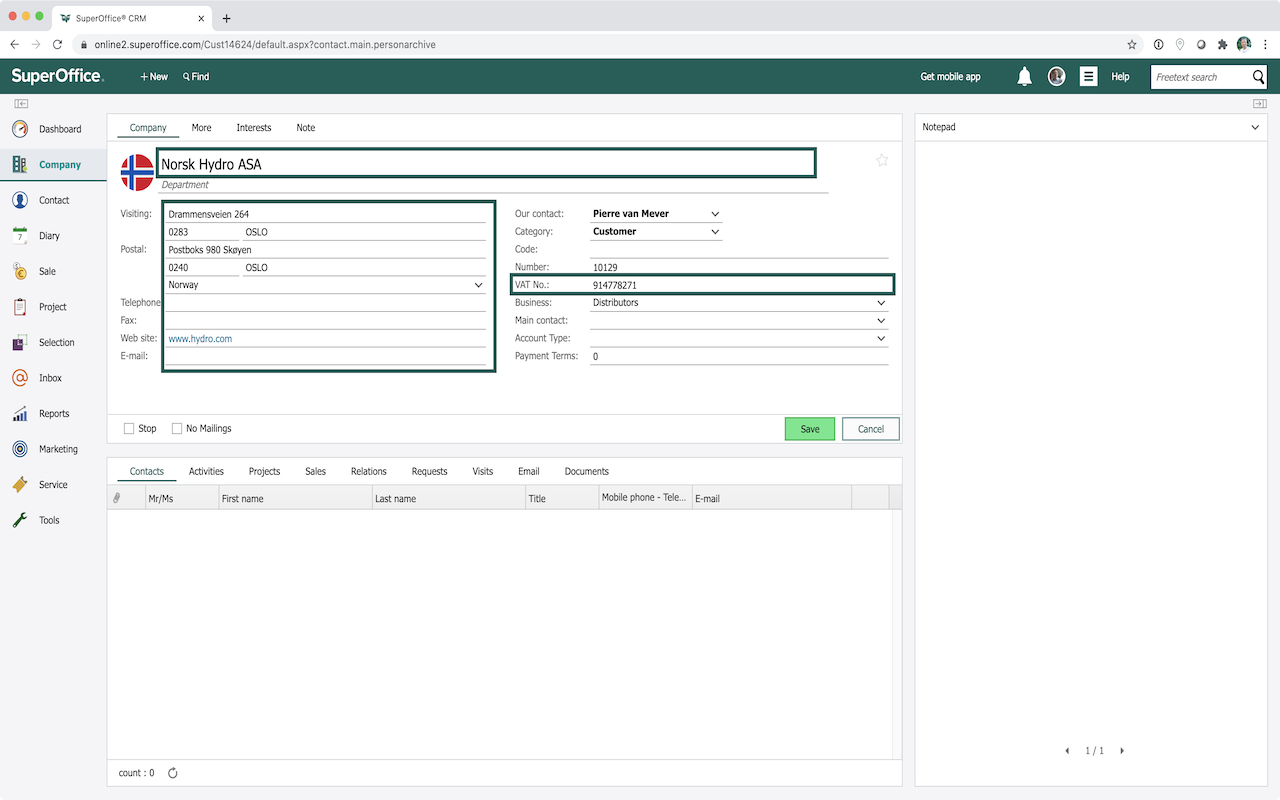Refresh the contacts list count
This screenshot has width=1280, height=800.
173,773
